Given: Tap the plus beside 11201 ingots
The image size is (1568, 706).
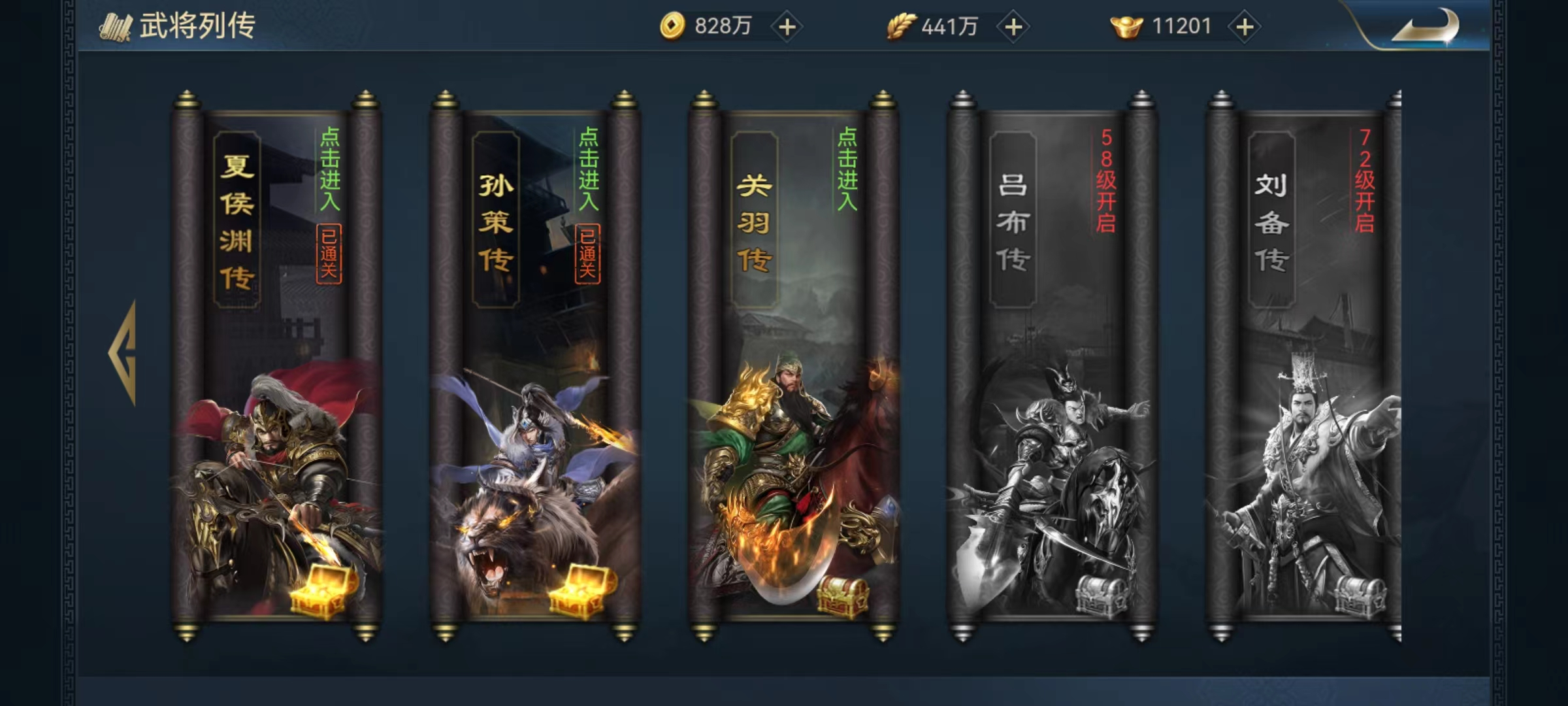Looking at the screenshot, I should pos(1245,27).
